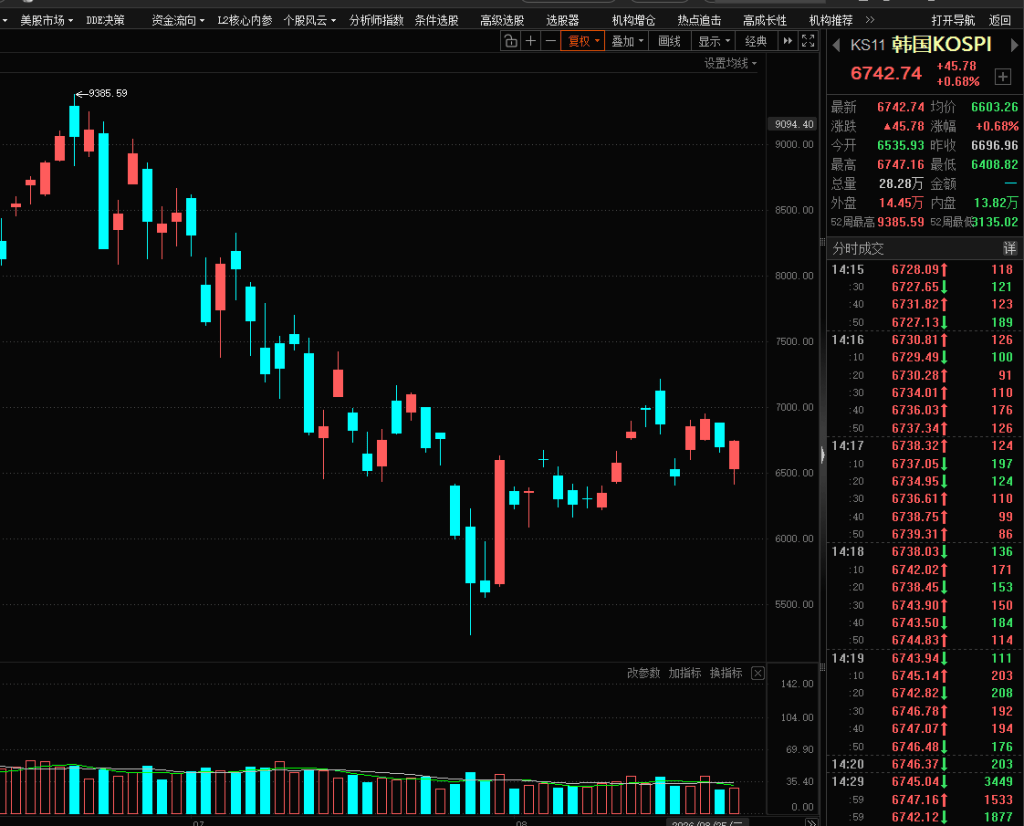Click the 最低 value 6408.82
Screen dimensions: 1024x826
click(994, 165)
